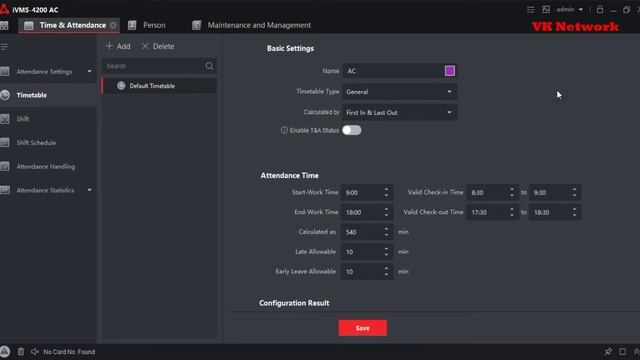The width and height of the screenshot is (640, 360).
Task: Click Early Leave Allowable stepper arrows
Action: point(386,271)
